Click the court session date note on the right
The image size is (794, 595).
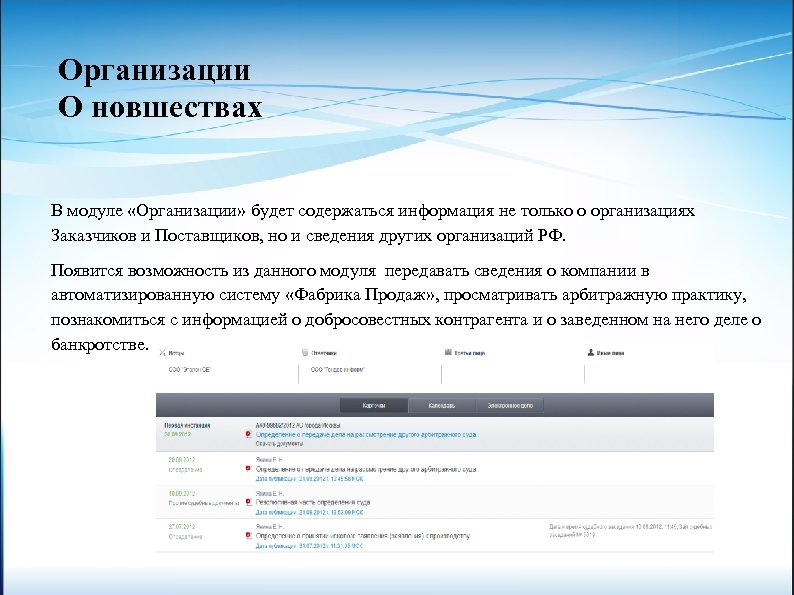(630, 531)
